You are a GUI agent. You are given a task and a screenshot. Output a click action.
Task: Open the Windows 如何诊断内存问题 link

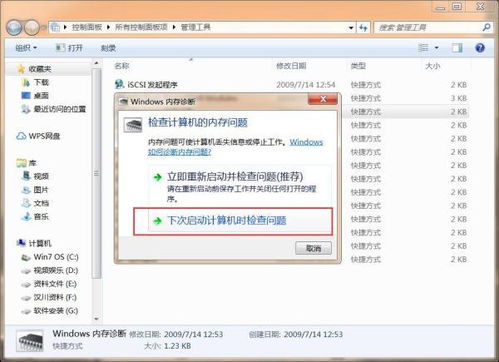[235, 147]
